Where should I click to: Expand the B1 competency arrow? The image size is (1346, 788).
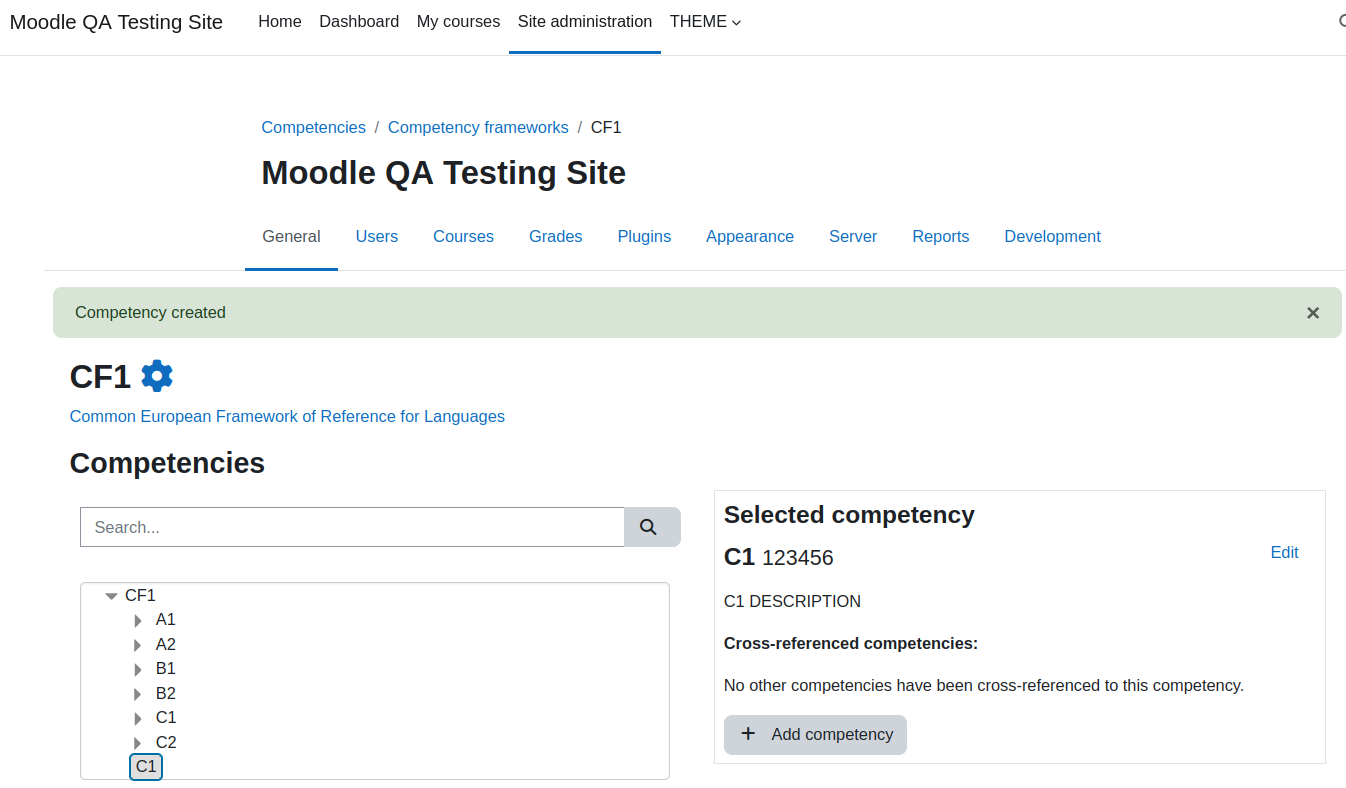point(138,669)
